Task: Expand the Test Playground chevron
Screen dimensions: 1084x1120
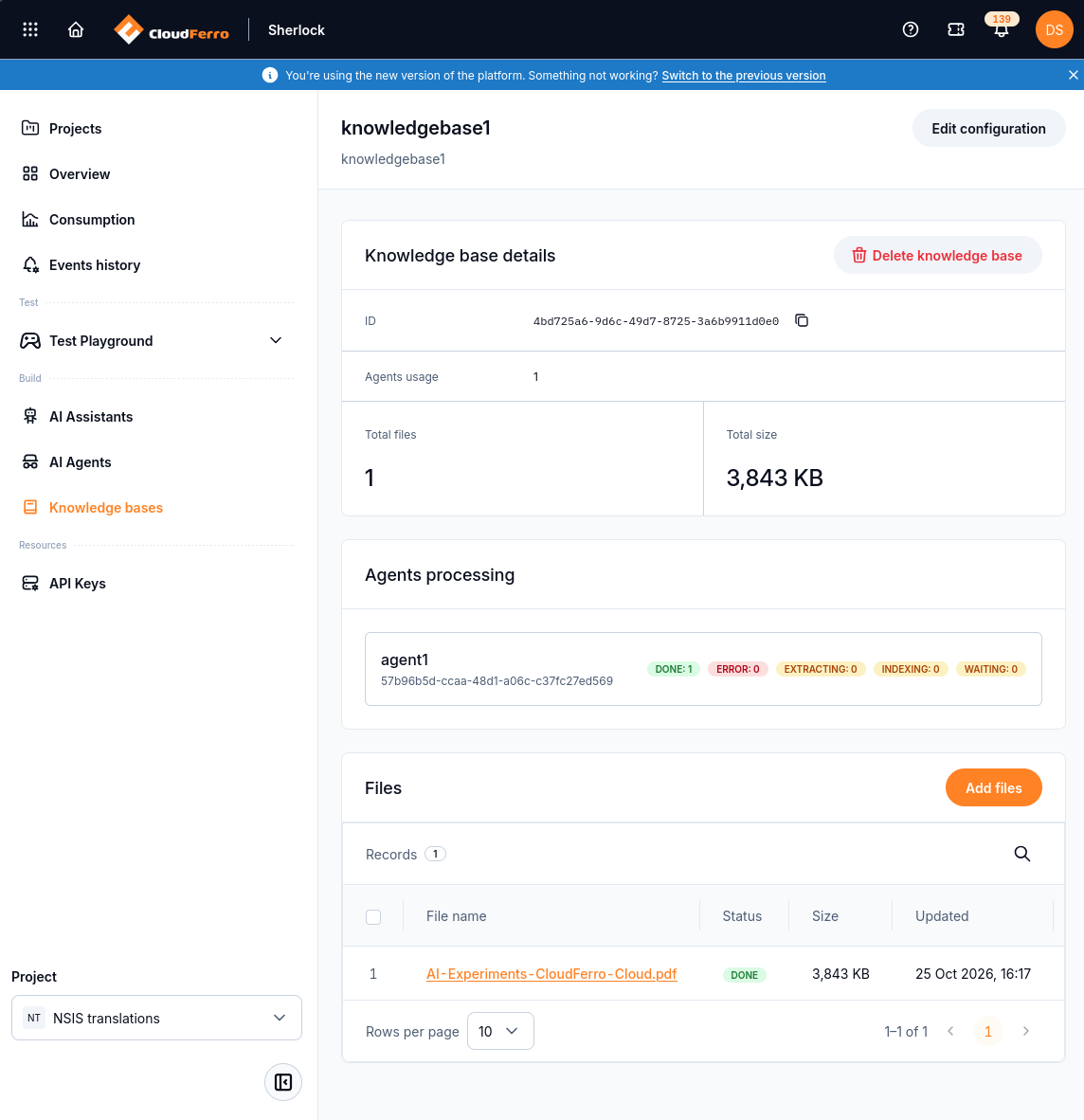Action: [x=276, y=341]
